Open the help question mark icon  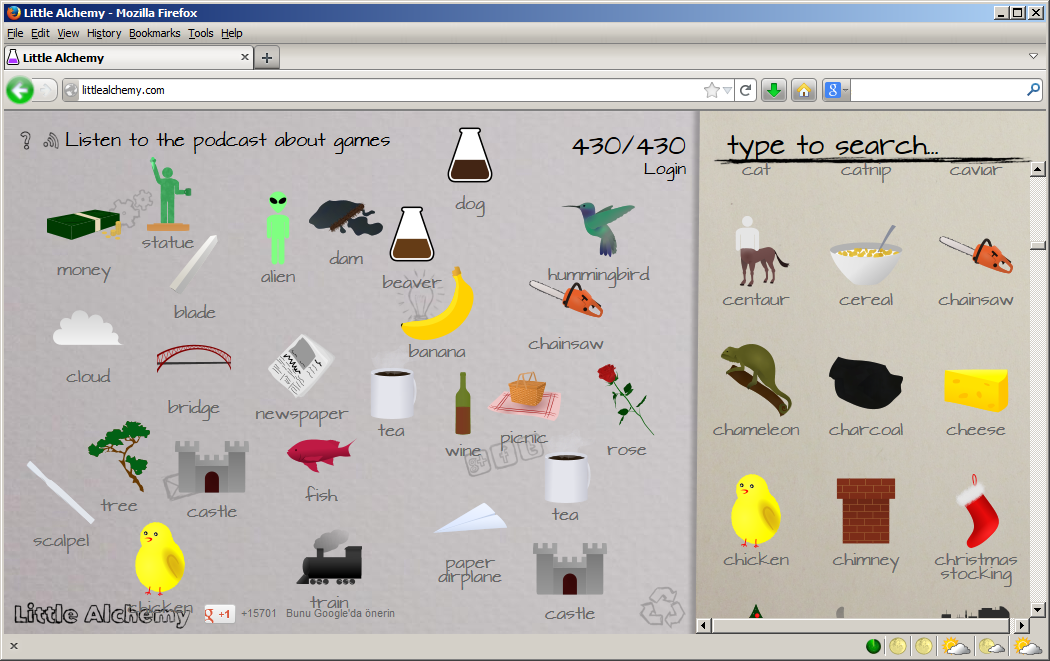tap(25, 138)
